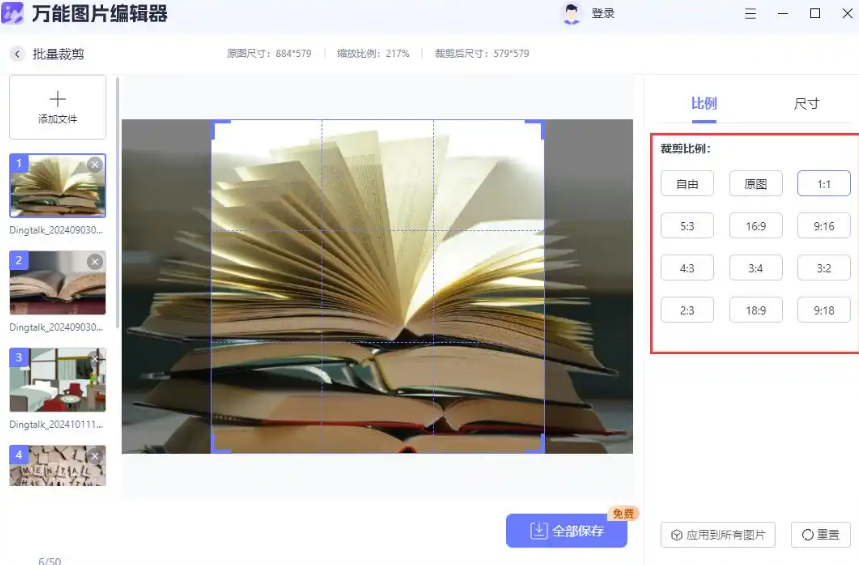Click the 免费 badge
The width and height of the screenshot is (859, 565).
pos(623,513)
